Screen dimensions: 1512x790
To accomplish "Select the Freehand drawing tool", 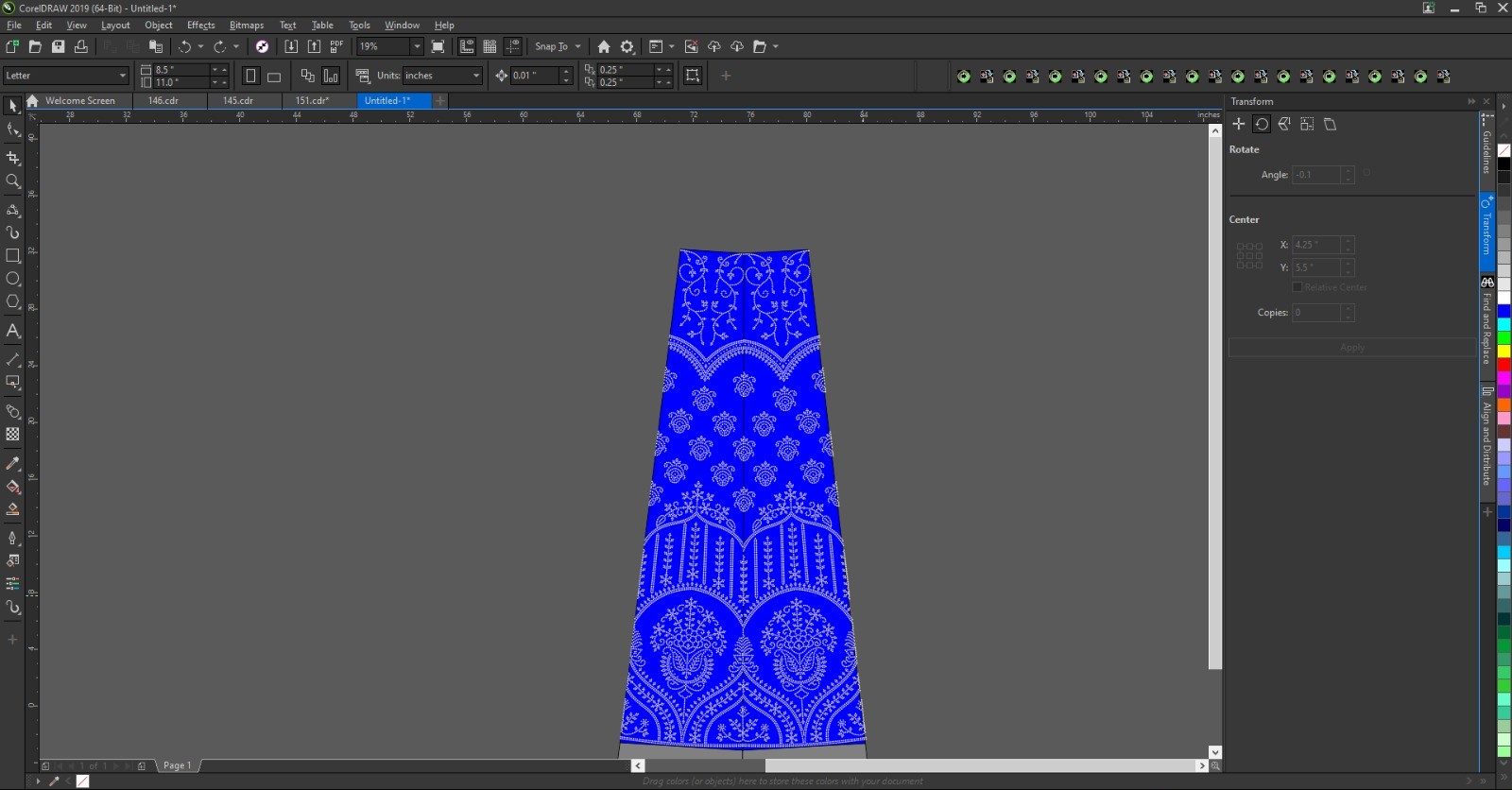I will (12, 209).
